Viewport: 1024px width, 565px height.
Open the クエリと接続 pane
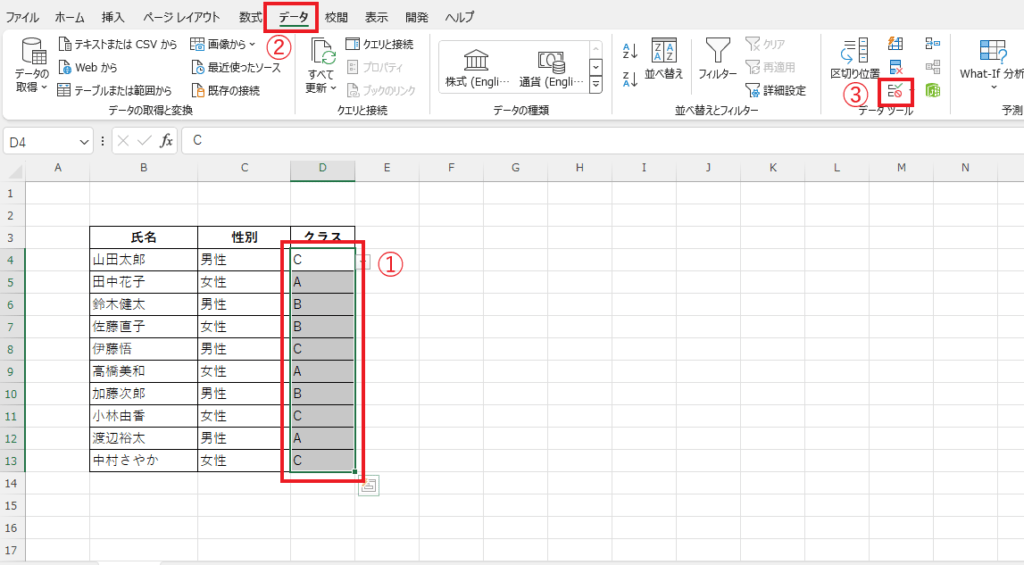[379, 44]
